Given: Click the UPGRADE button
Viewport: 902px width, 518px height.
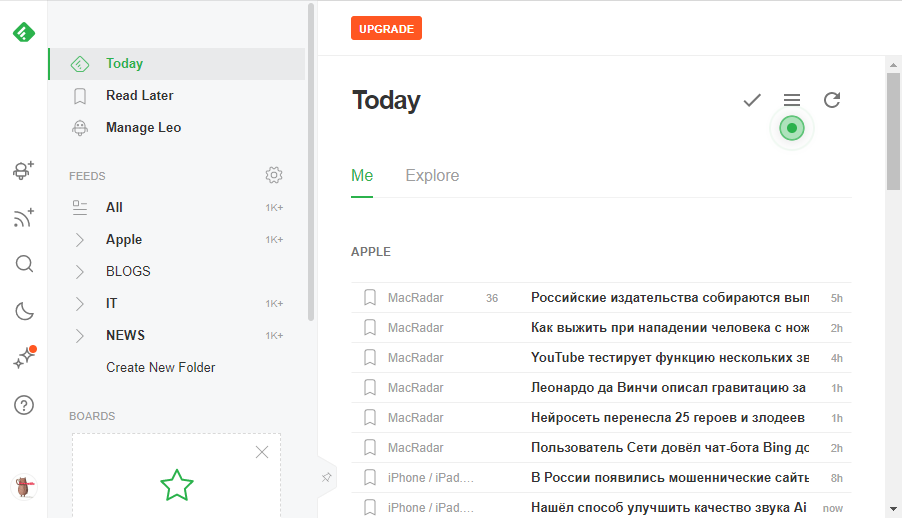Looking at the screenshot, I should [x=386, y=28].
